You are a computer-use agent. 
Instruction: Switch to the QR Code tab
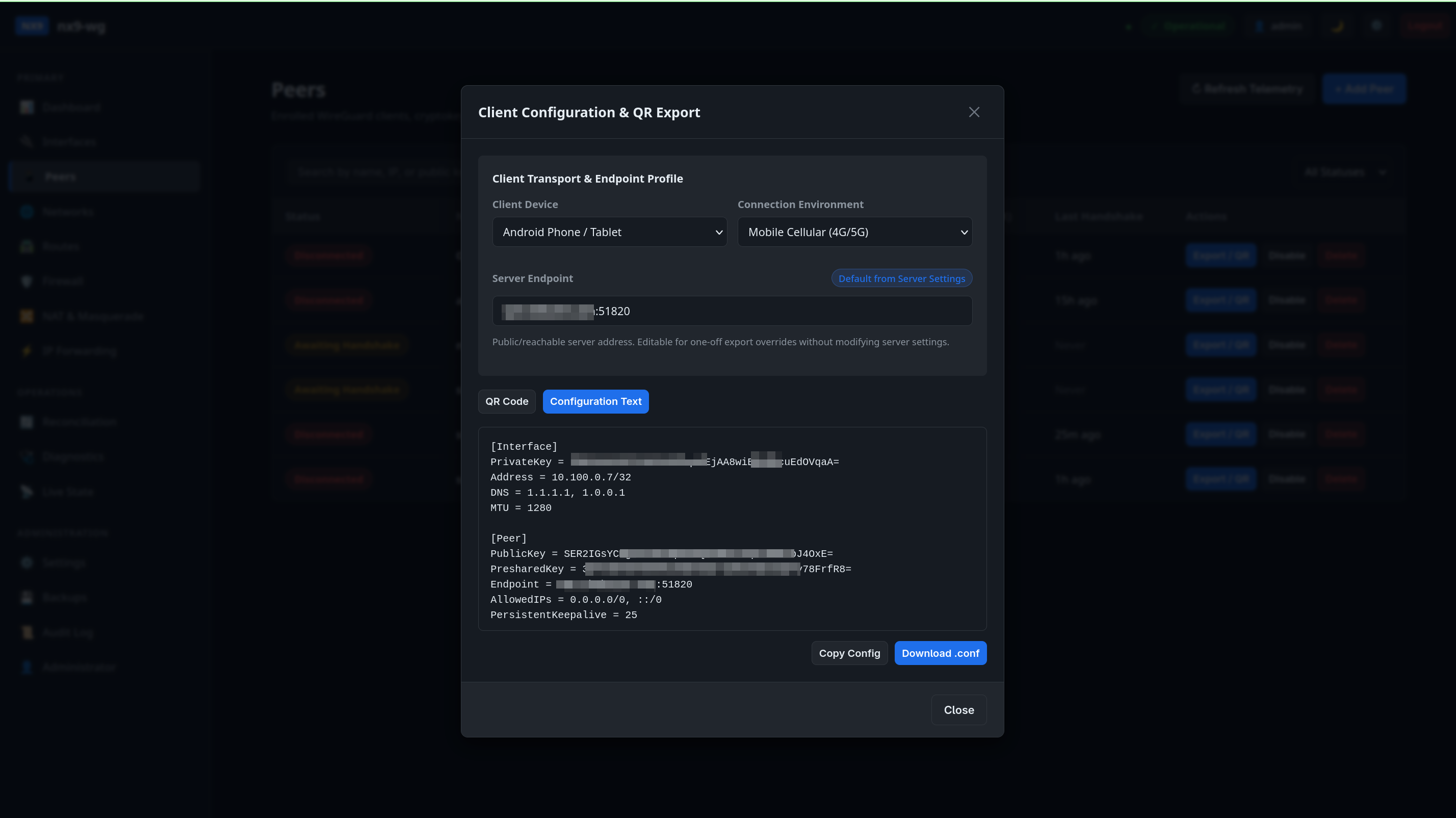pyautogui.click(x=506, y=401)
